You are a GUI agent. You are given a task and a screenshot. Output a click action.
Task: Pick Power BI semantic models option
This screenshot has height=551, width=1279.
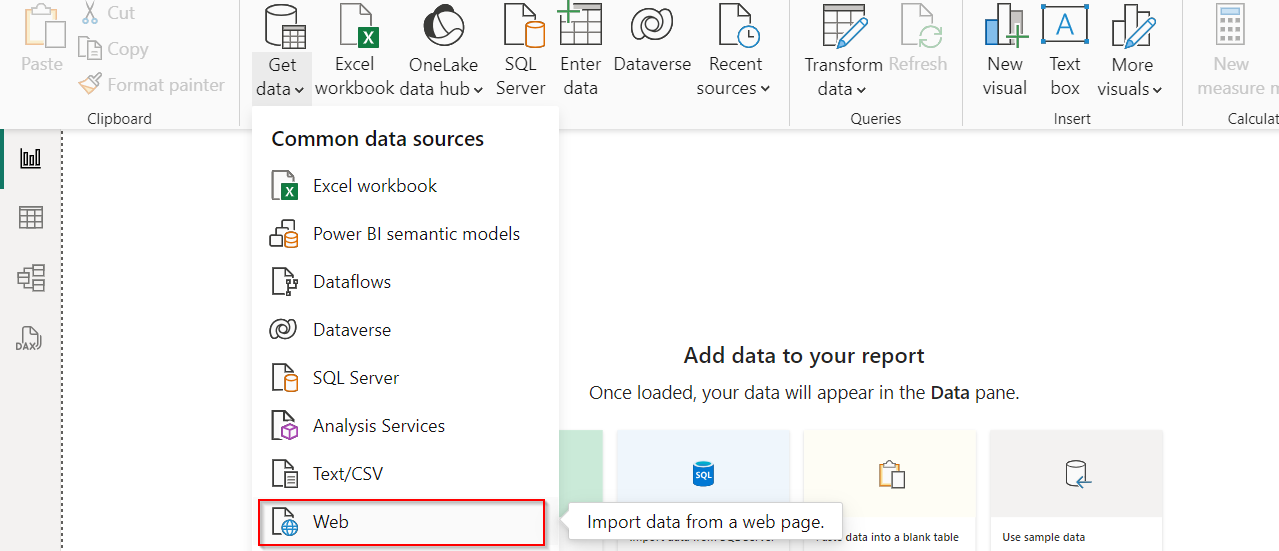416,234
